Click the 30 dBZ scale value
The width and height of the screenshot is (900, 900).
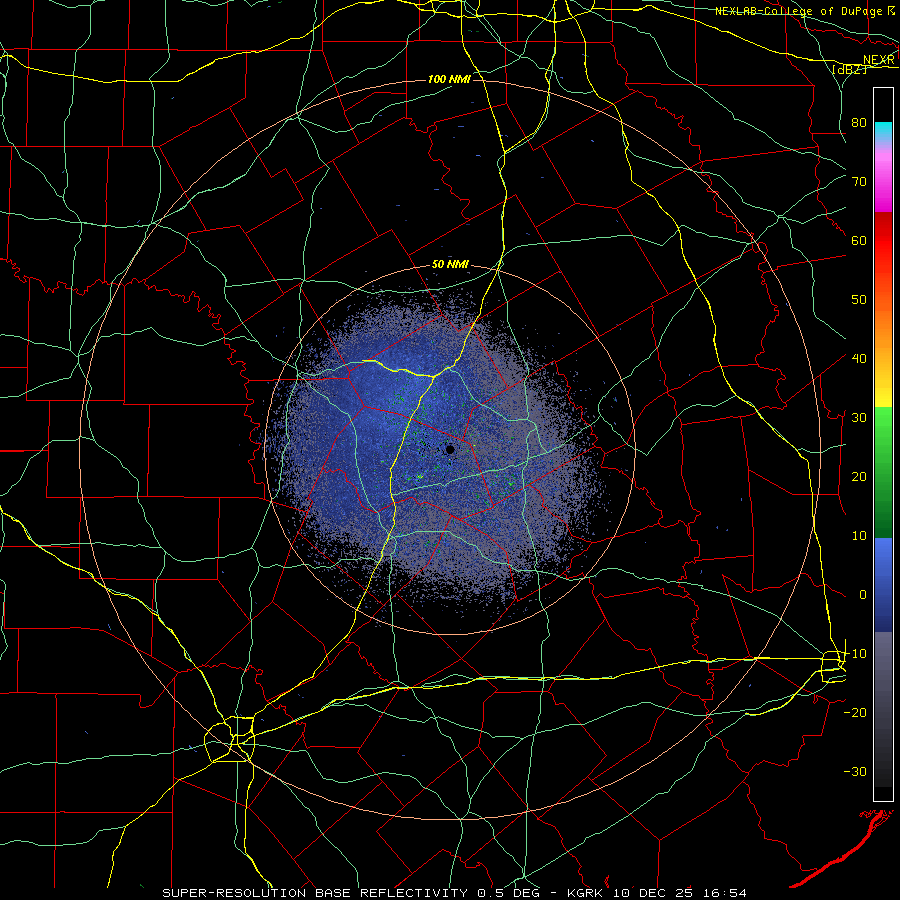pyautogui.click(x=859, y=417)
